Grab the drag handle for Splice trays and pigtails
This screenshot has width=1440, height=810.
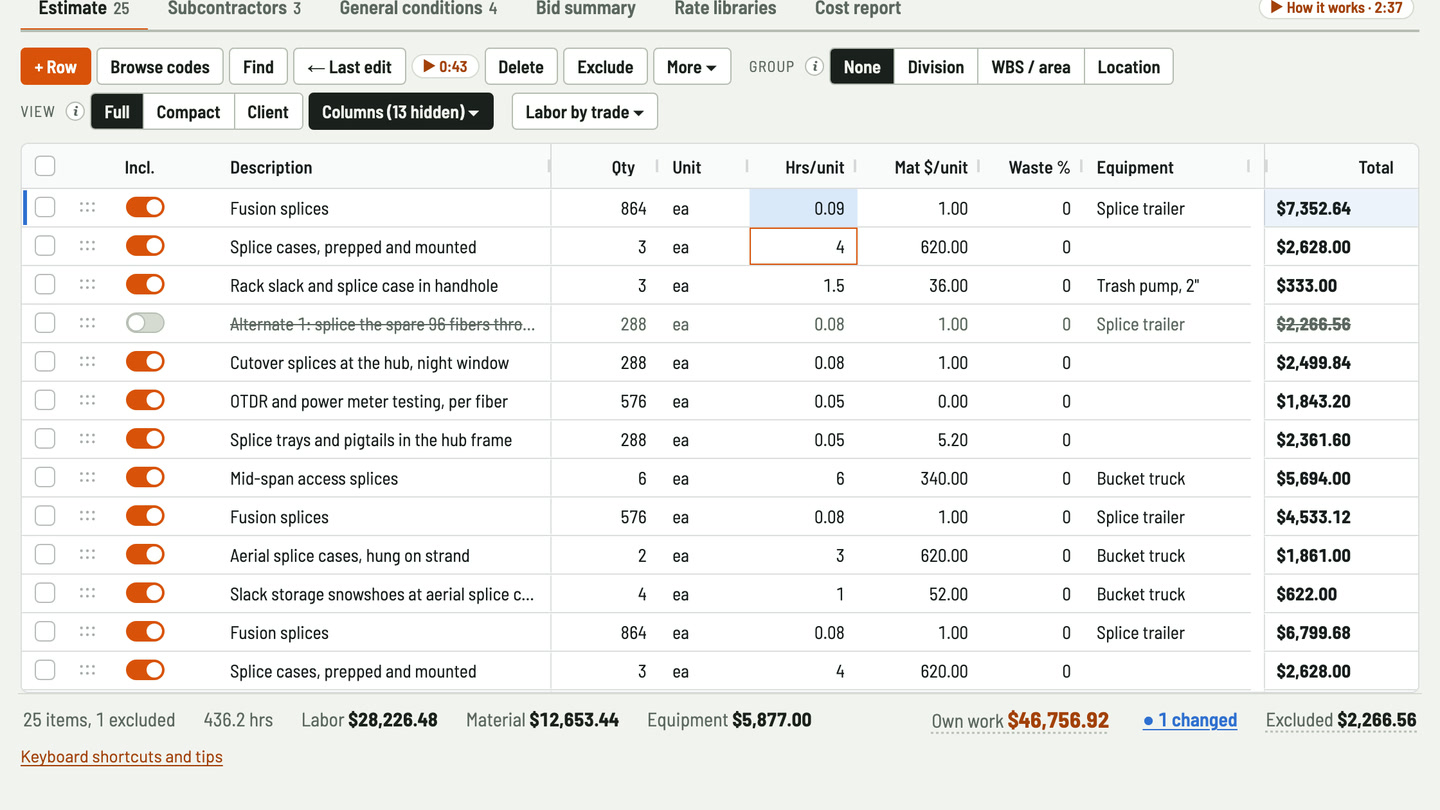coord(87,439)
